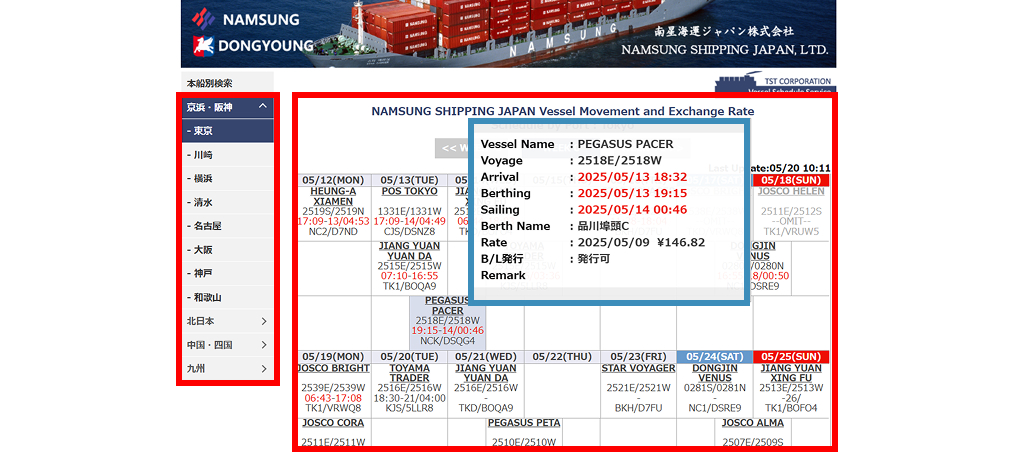Image resolution: width=1036 pixels, height=452 pixels.
Task: Open JOSCO ALMA vessel link
Action: (x=753, y=423)
